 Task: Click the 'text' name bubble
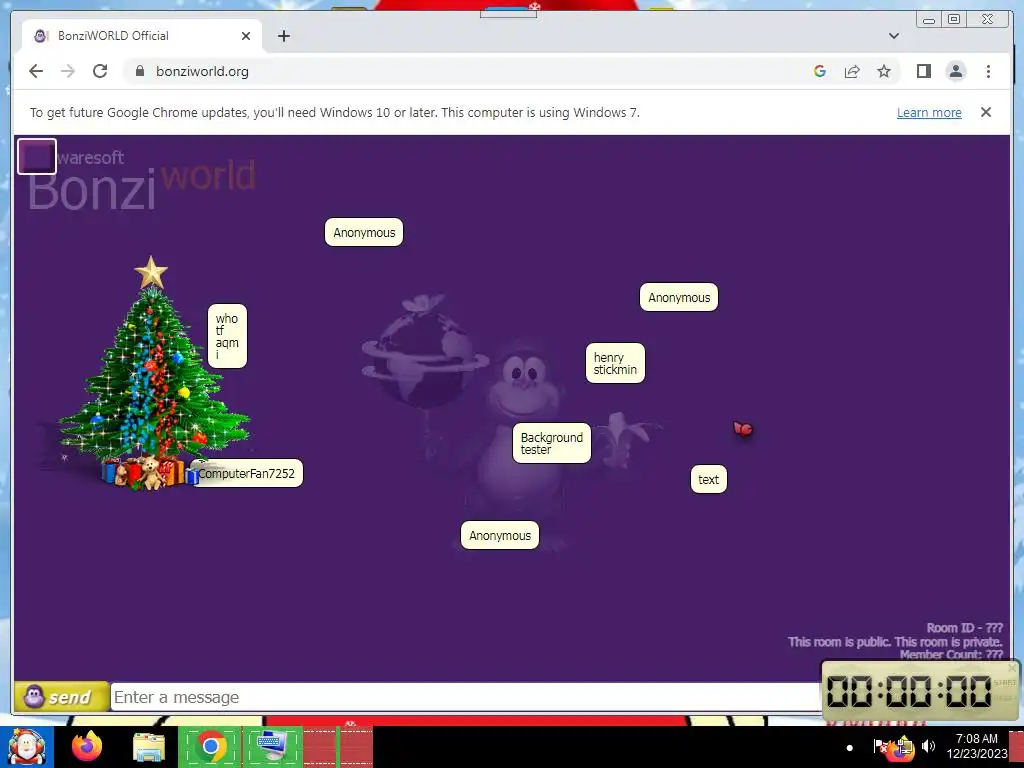click(709, 479)
